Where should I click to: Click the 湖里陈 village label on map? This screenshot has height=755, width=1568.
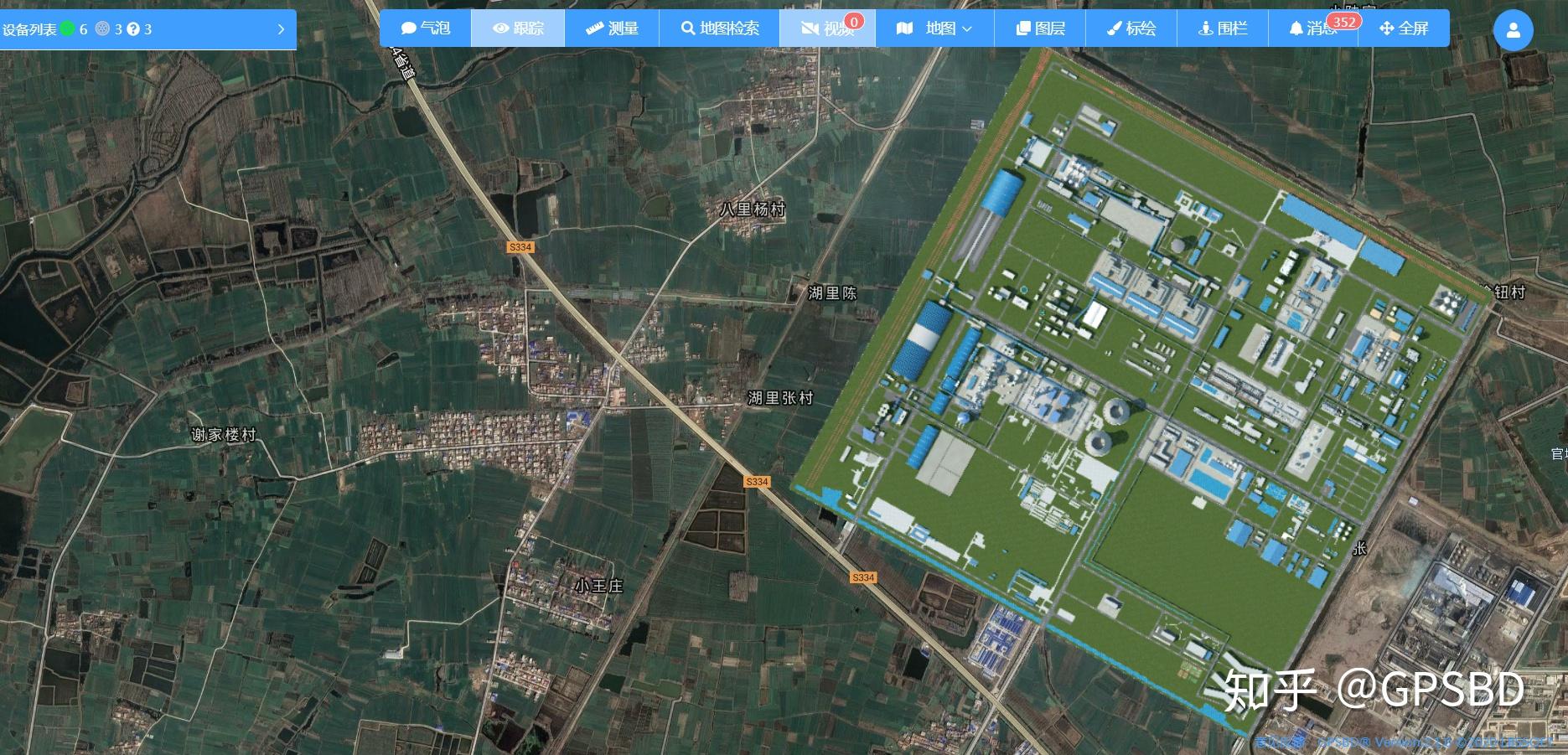[x=832, y=293]
